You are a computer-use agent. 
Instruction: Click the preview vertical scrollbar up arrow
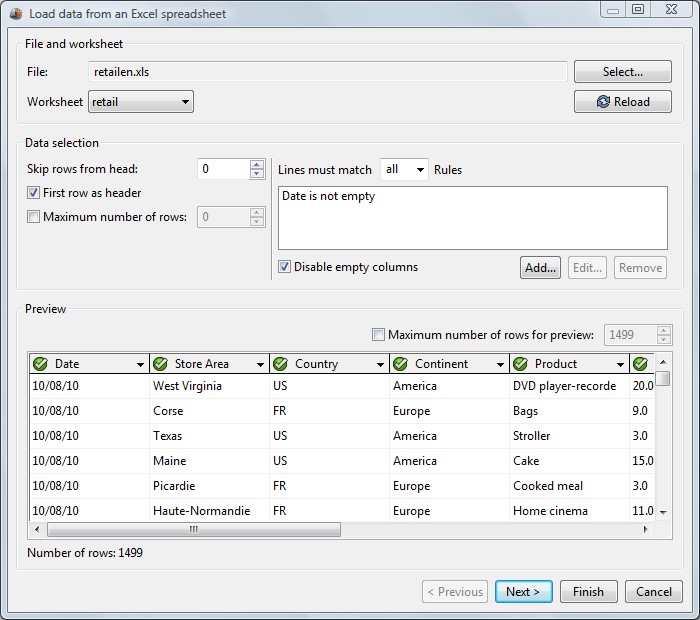click(x=663, y=362)
